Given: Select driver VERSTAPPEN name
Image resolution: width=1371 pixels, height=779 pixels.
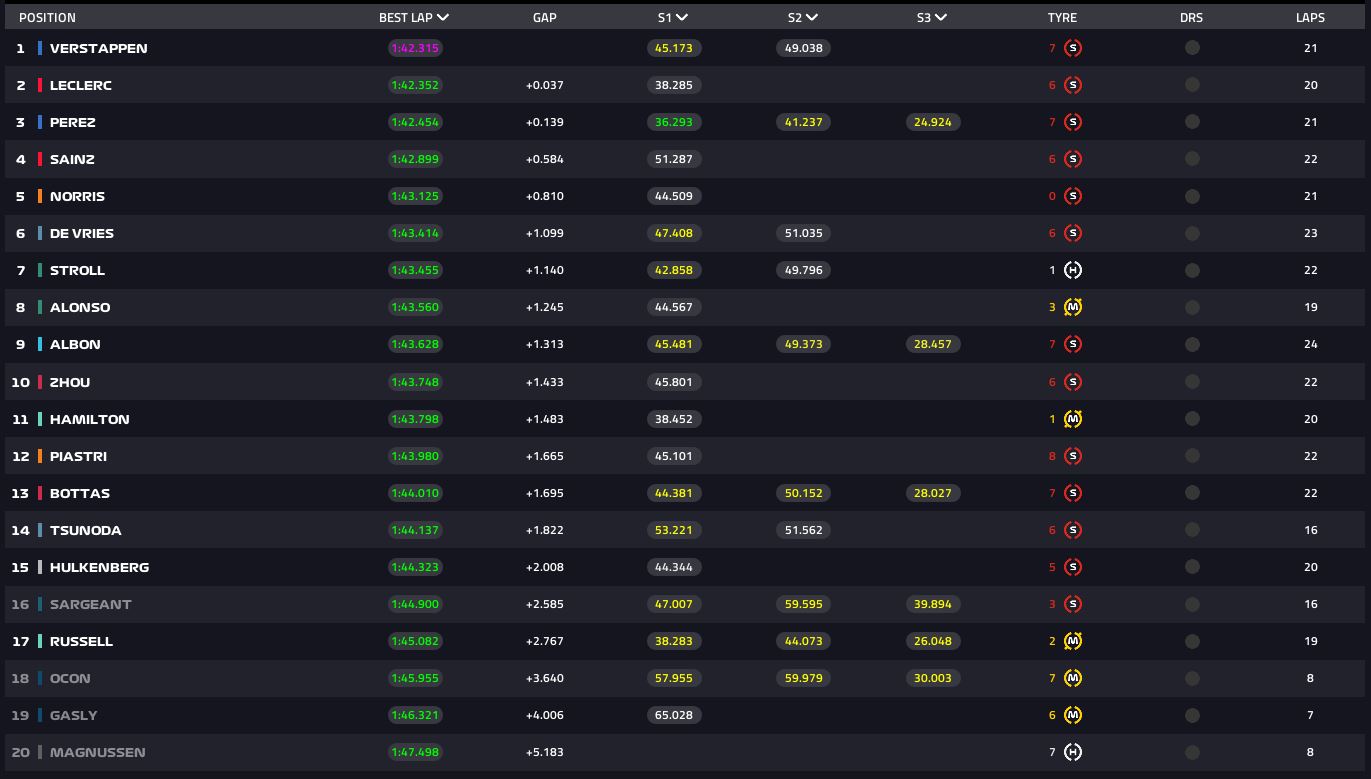Looking at the screenshot, I should [98, 48].
